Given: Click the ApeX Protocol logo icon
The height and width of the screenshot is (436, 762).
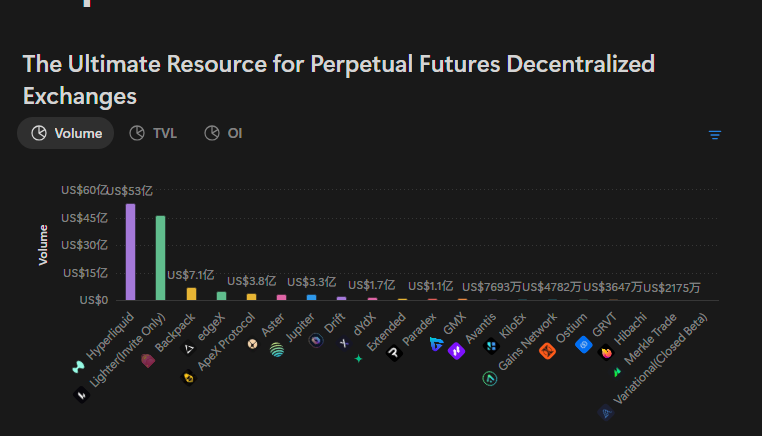Looking at the screenshot, I should click(189, 377).
